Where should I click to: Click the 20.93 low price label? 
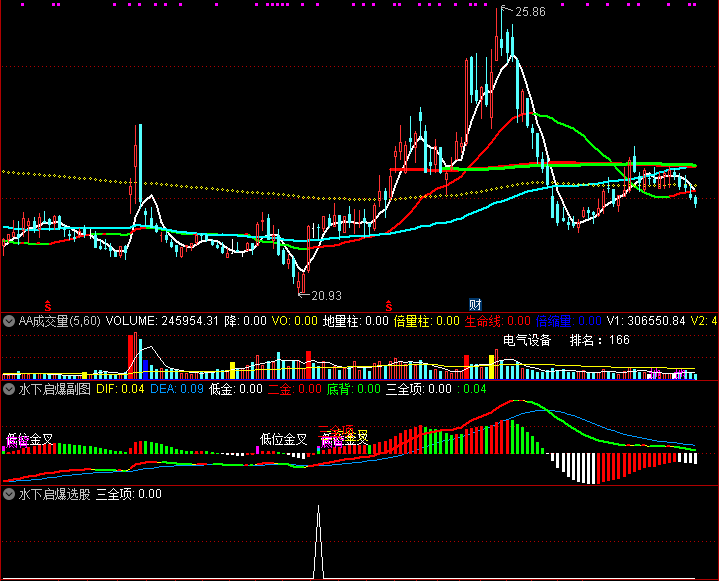[326, 296]
